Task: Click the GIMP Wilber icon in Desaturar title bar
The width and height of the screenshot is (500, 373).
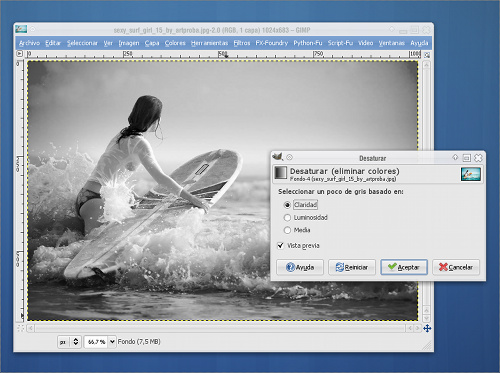Action: [277, 156]
